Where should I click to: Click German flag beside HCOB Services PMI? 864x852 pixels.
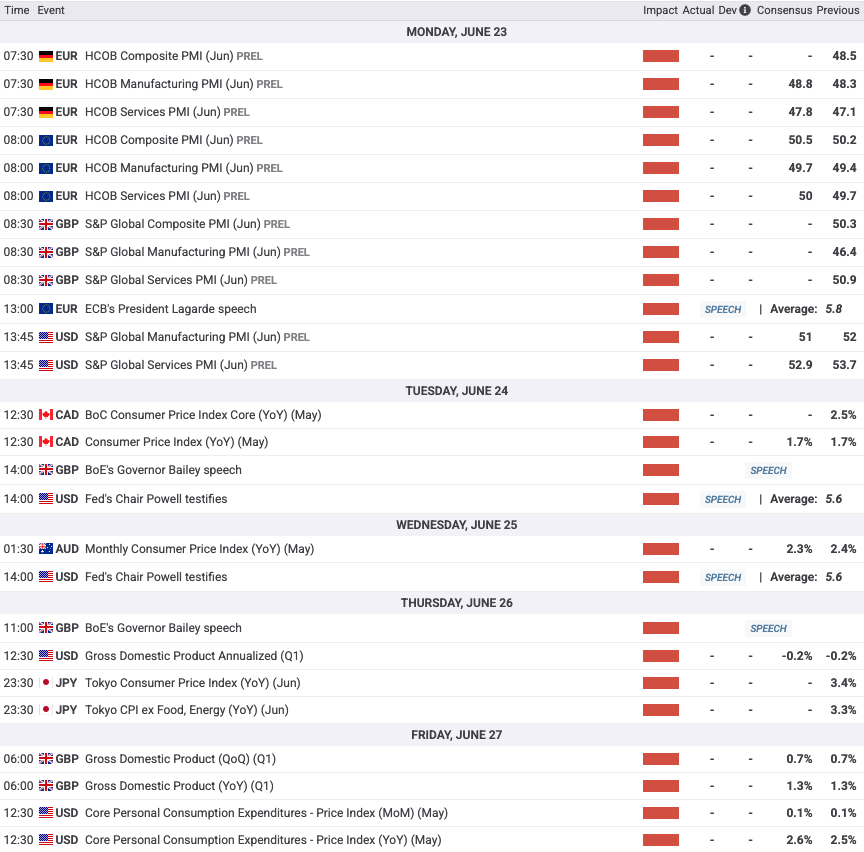point(46,112)
